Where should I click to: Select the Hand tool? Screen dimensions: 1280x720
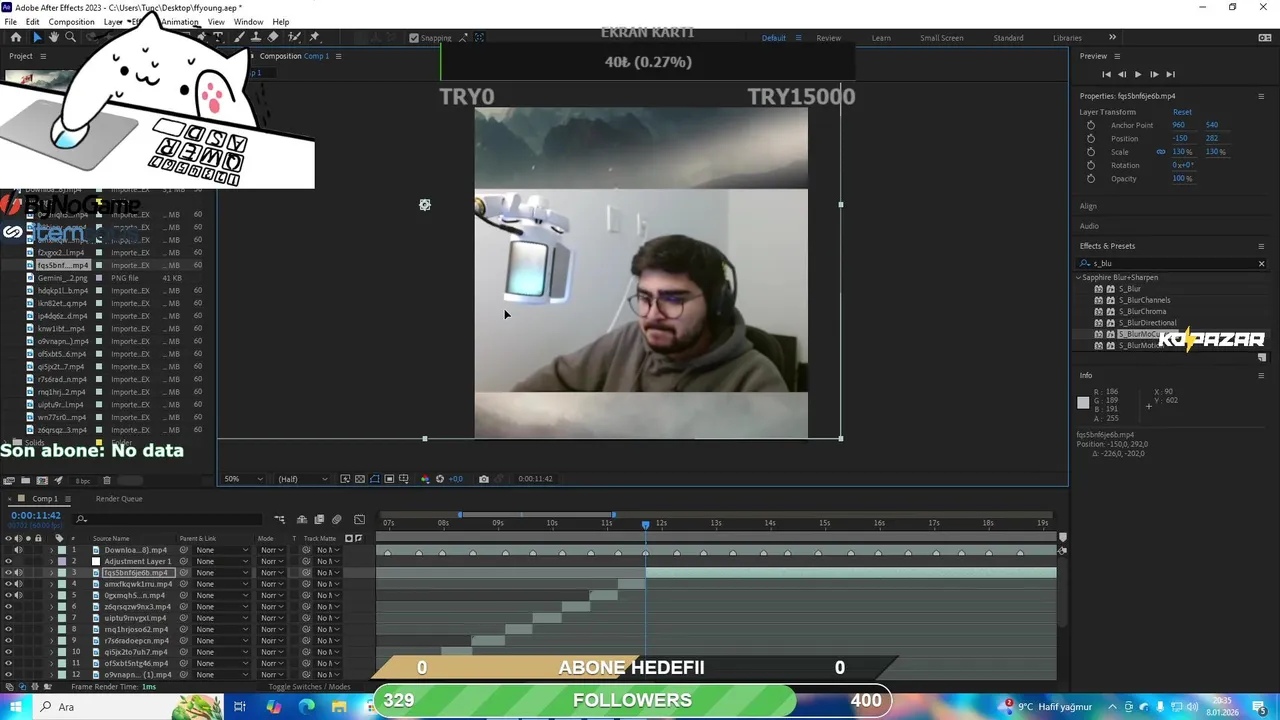tap(54, 37)
